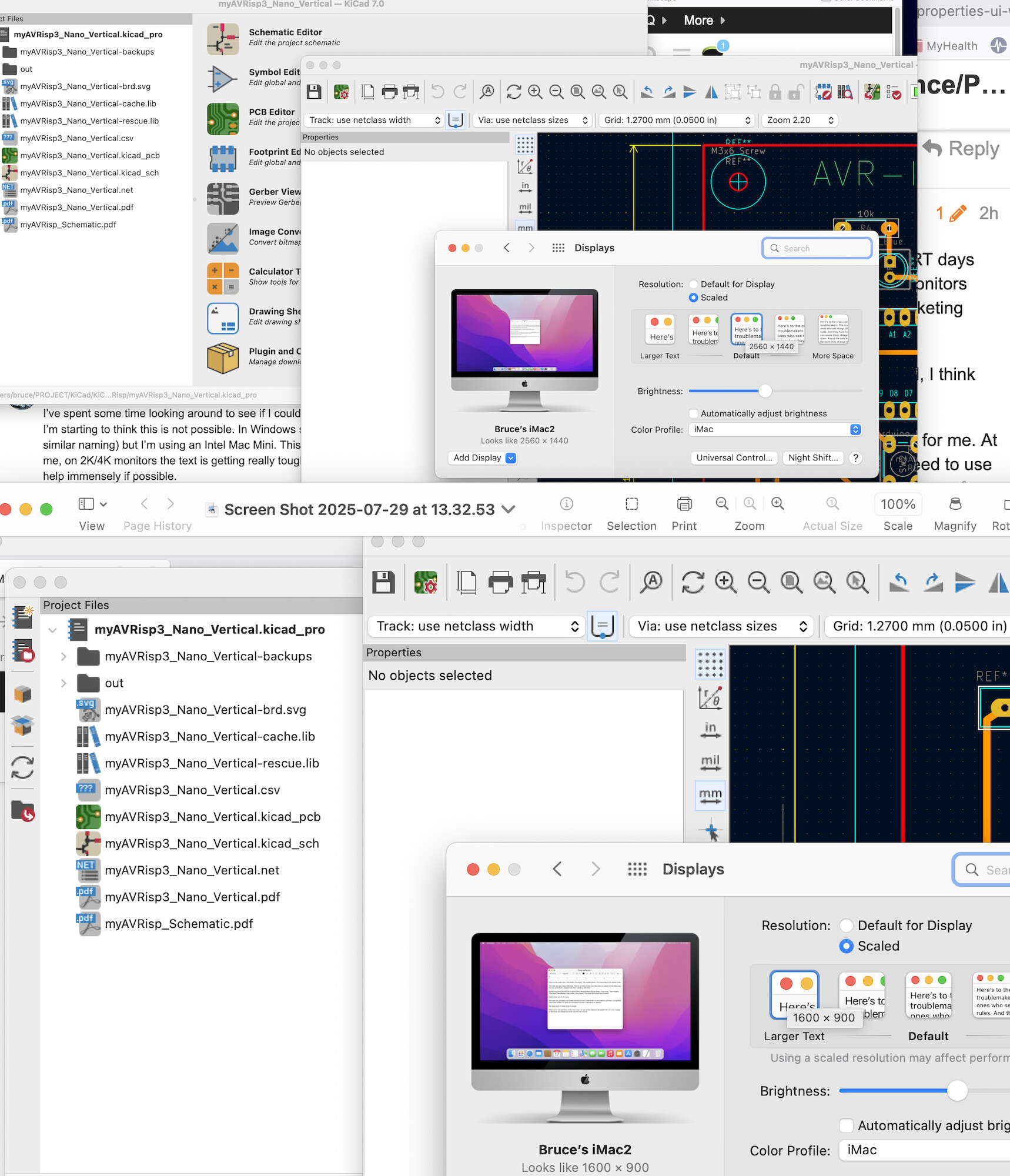1010x1176 pixels.
Task: Open Board Setup icon in the top PCB editor toolbar
Action: point(341,92)
